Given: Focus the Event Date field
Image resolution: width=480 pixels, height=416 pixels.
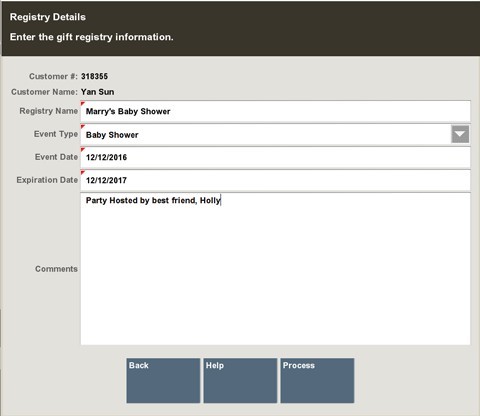Looking at the screenshot, I should point(275,157).
